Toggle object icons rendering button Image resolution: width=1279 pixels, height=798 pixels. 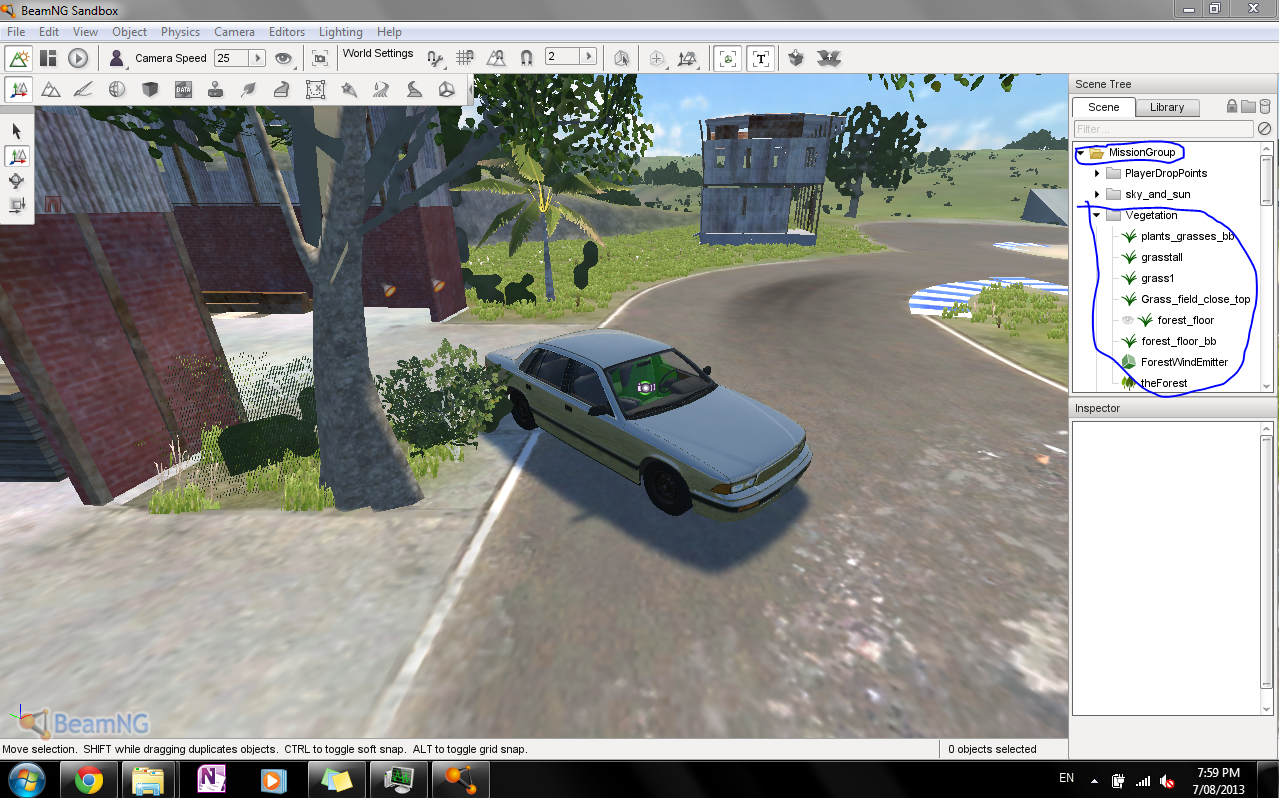click(x=729, y=58)
